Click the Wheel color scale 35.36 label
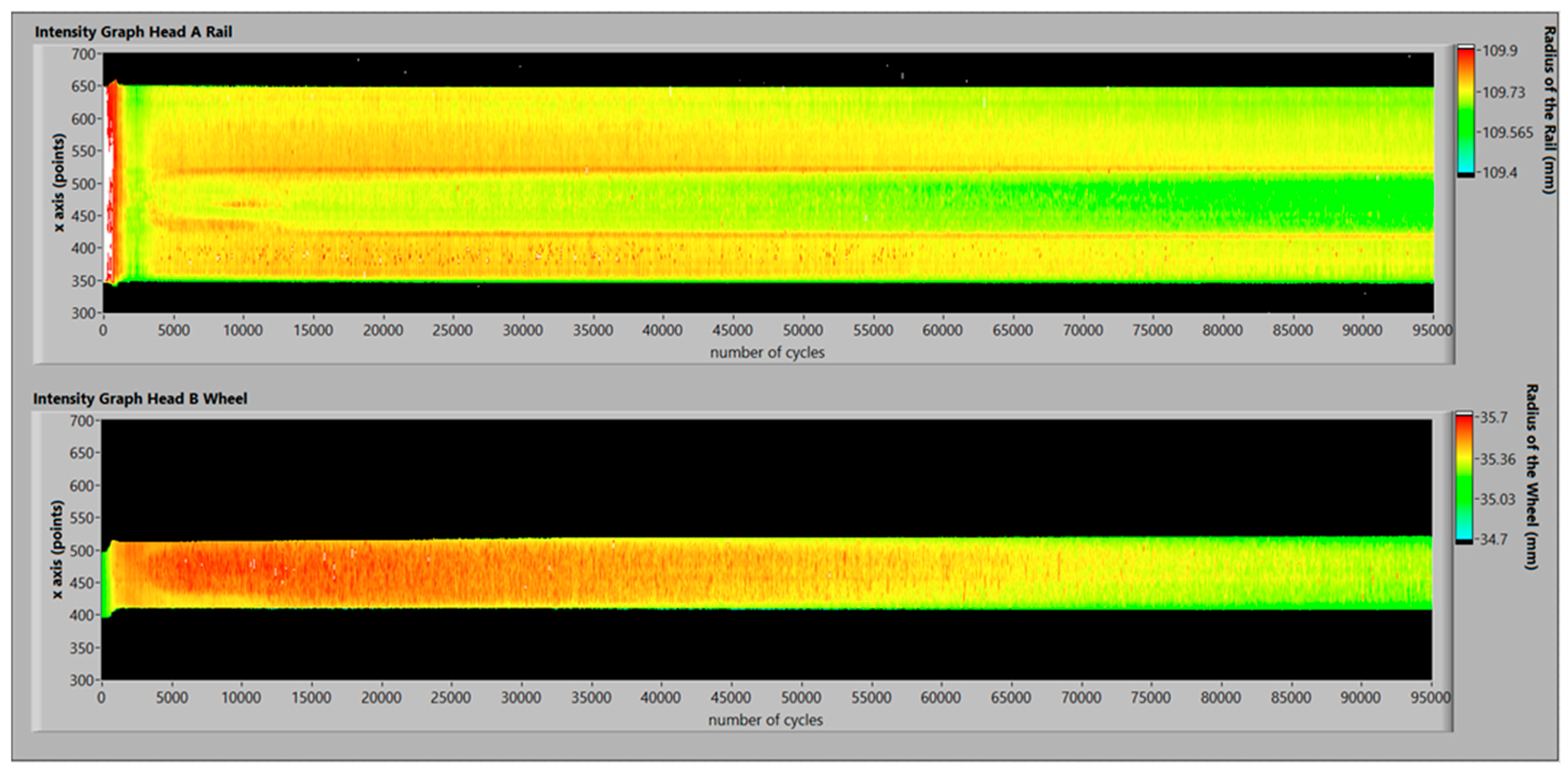The height and width of the screenshot is (772, 1568). click(x=1497, y=459)
